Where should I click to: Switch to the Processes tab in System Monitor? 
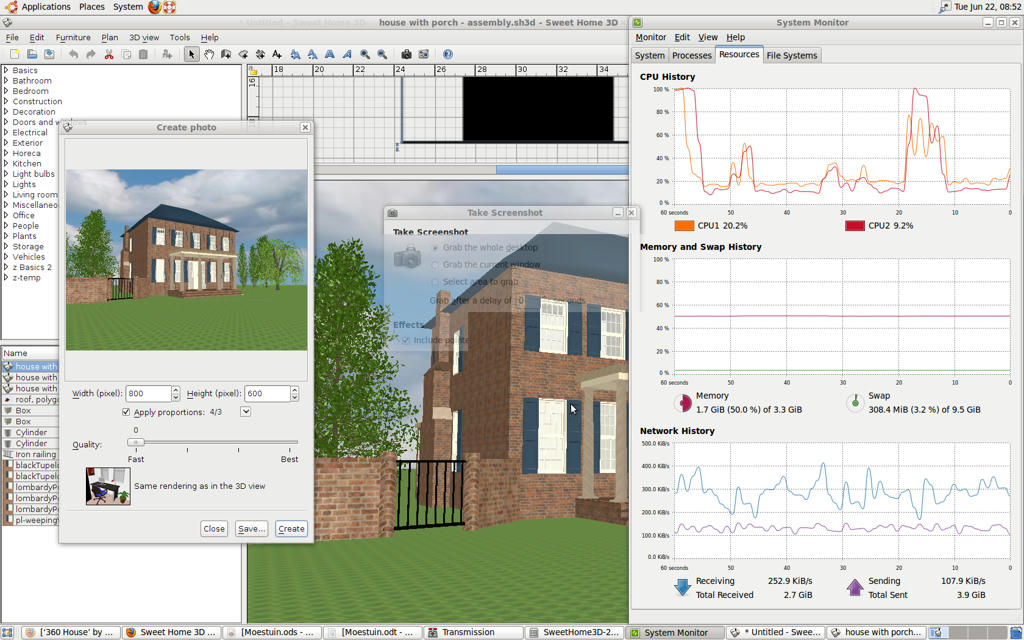coord(692,56)
